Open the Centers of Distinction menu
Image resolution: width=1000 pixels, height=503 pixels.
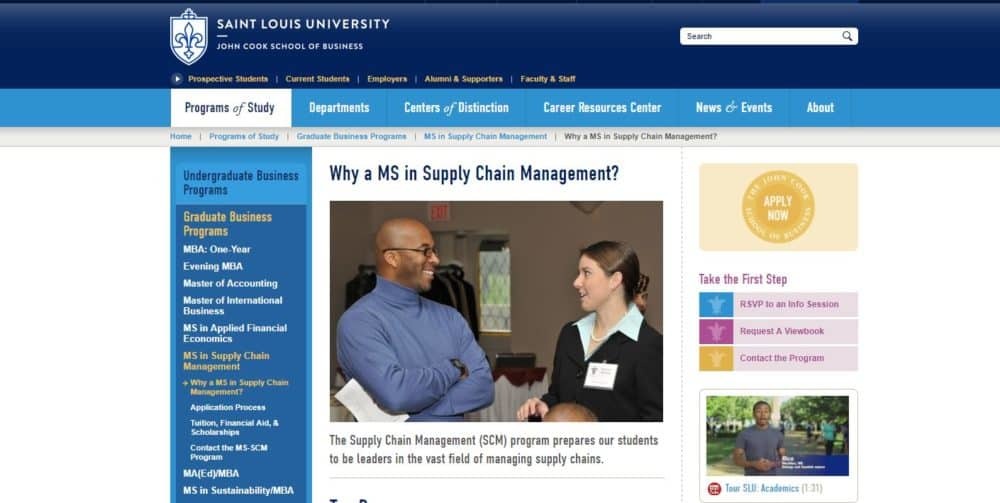coord(457,108)
